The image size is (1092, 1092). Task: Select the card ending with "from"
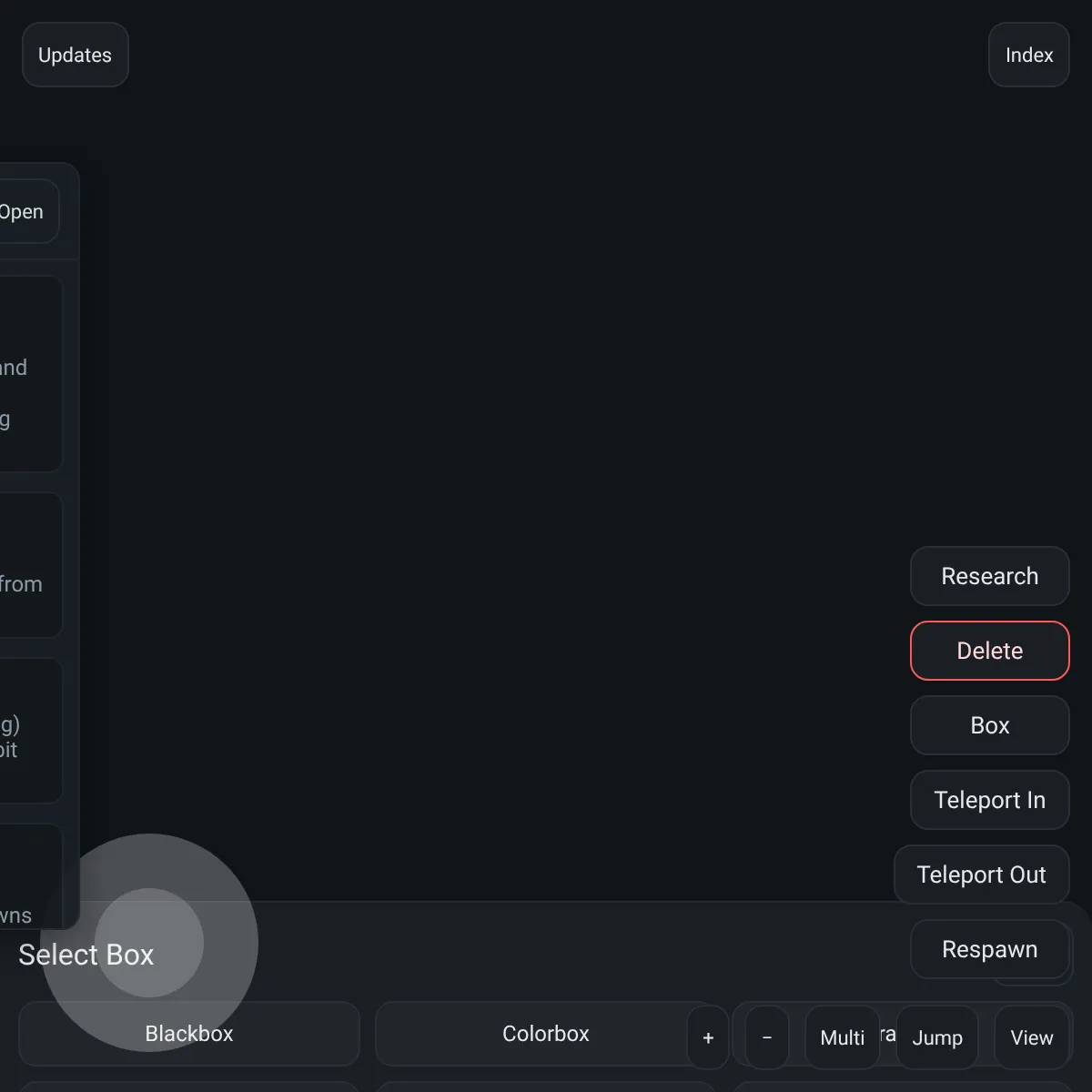click(x=29, y=565)
